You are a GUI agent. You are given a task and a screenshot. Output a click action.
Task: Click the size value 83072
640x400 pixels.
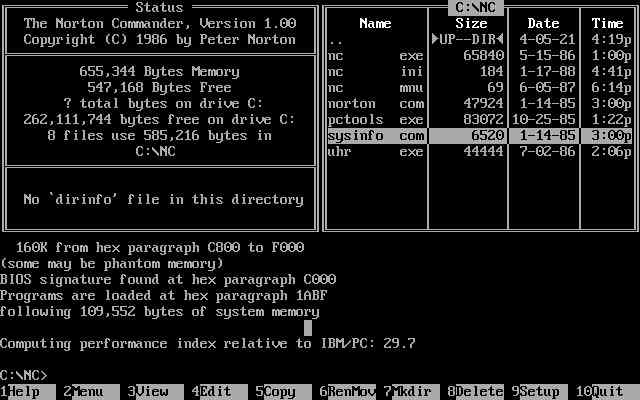click(x=484, y=120)
